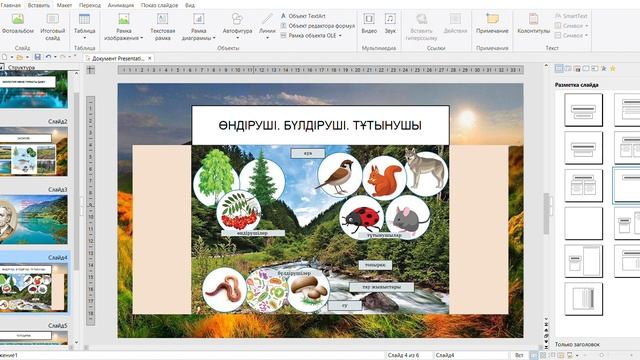Open the Автофигура dropdown arrow
Image resolution: width=640 pixels, height=360 pixels.
click(x=237, y=38)
